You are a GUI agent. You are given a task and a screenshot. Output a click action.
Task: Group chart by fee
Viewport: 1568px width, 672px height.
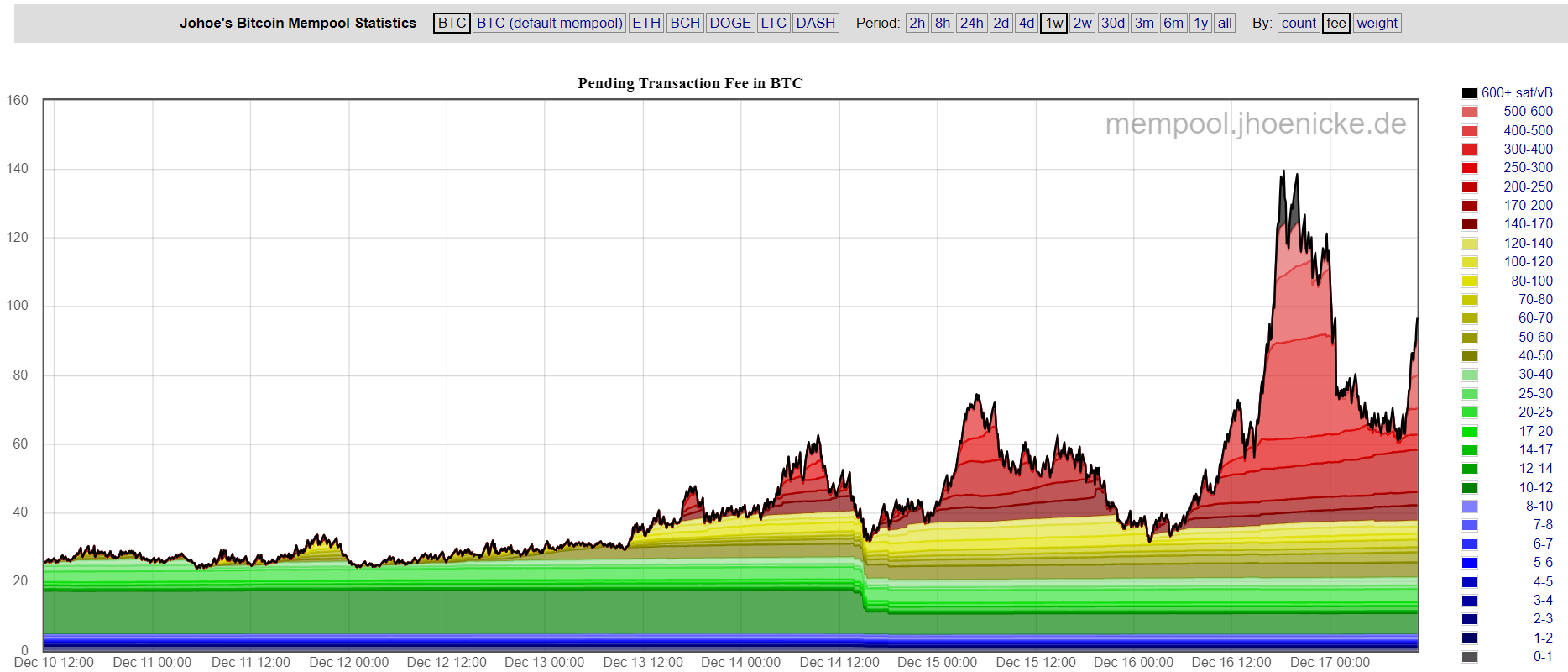point(1336,23)
